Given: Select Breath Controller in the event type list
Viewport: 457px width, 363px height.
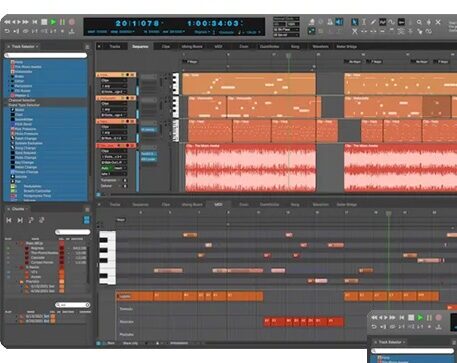Looking at the screenshot, I should tap(37, 191).
